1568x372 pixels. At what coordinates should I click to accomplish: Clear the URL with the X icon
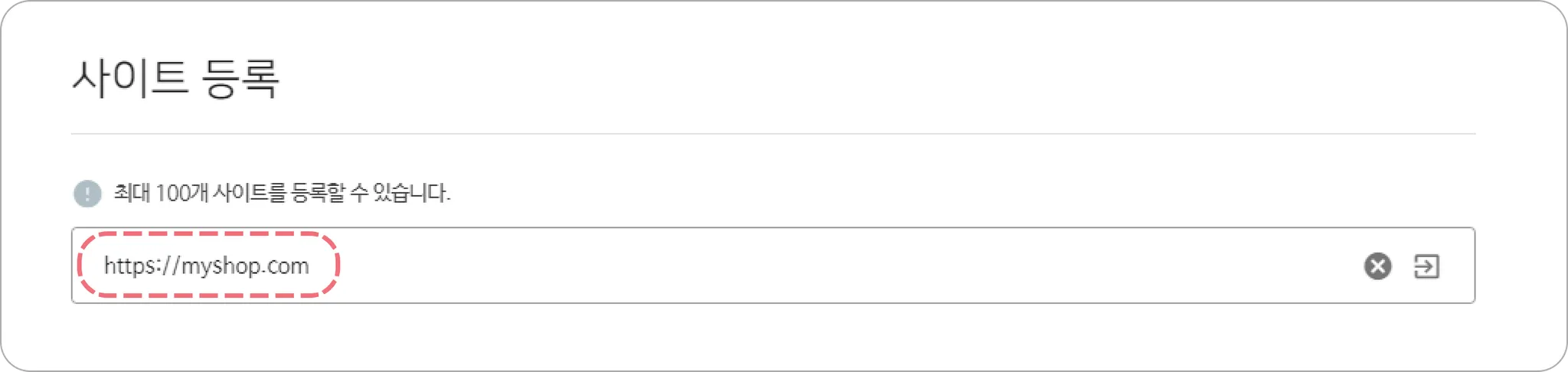click(1377, 266)
